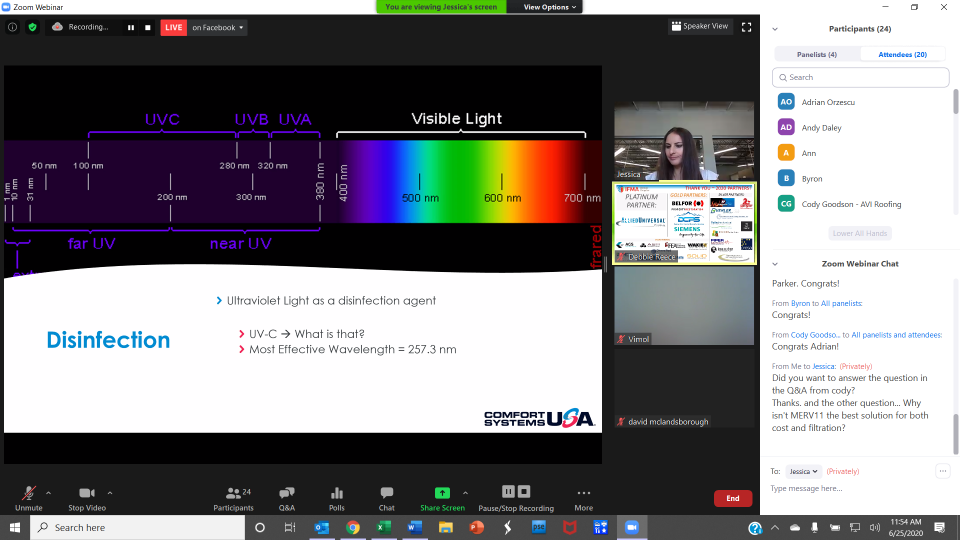The image size is (960, 540).
Task: Open chat recipient dropdown Jessica
Action: pyautogui.click(x=803, y=471)
